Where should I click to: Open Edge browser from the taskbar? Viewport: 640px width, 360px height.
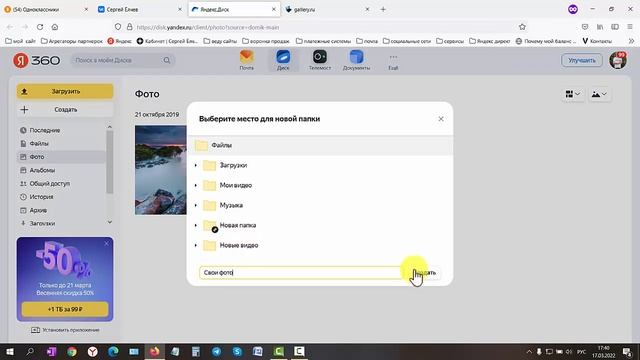click(113, 351)
